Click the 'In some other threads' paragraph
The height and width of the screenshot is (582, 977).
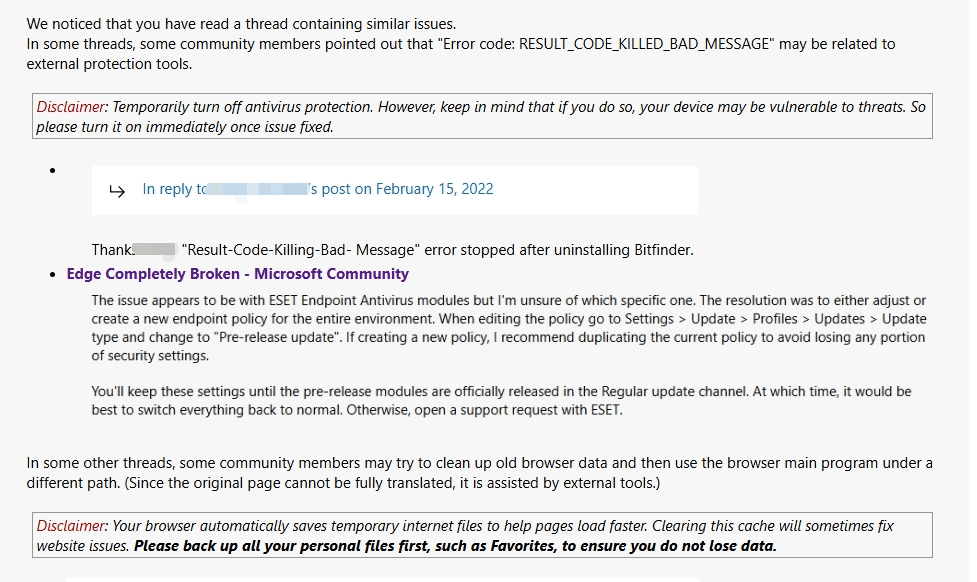coord(479,474)
